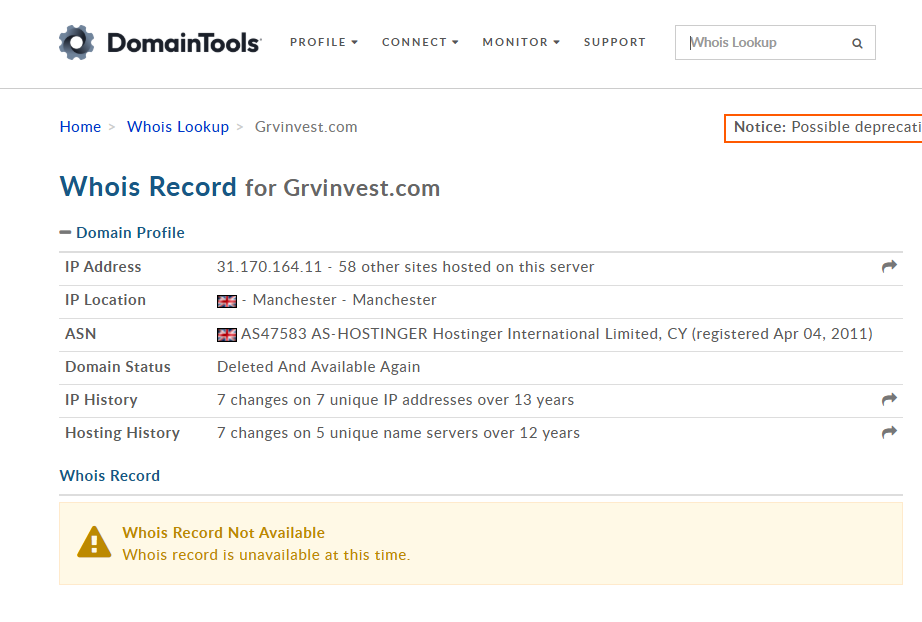Image resolution: width=922 pixels, height=622 pixels.
Task: Click the 7 changes on 7 unique IP addresses text
Action: pos(395,400)
